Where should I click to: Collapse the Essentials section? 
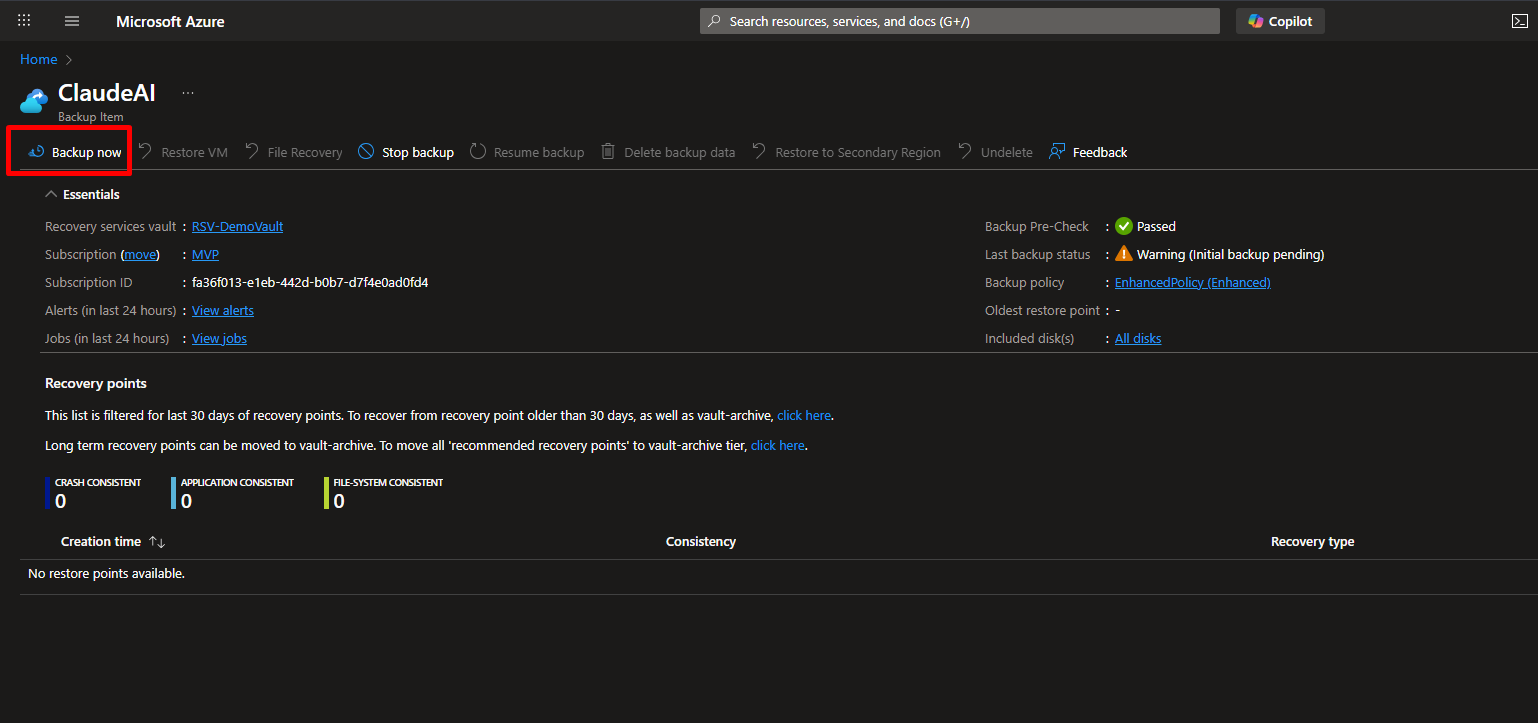pos(52,195)
